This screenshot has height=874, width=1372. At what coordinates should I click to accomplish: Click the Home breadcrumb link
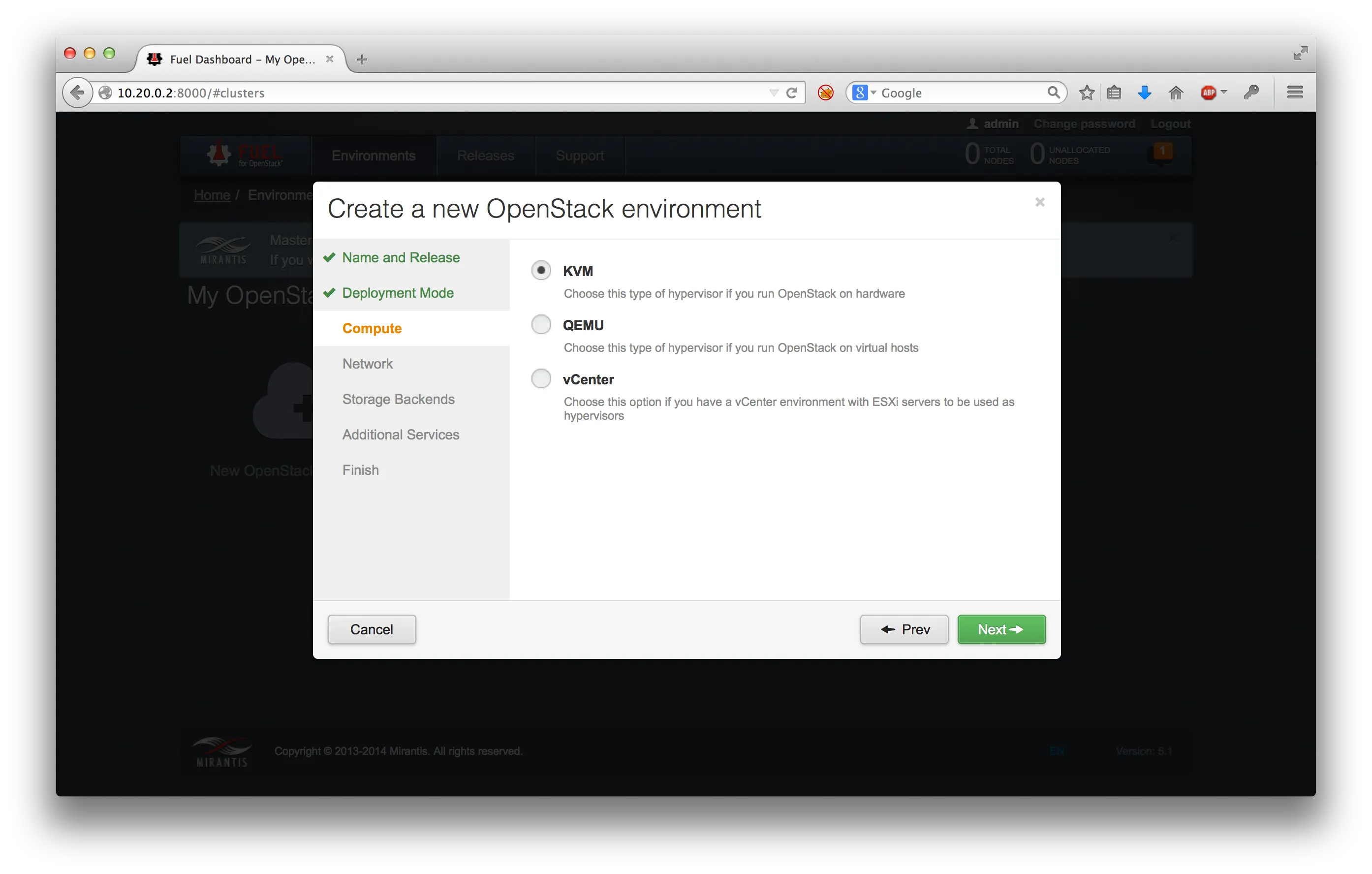pyautogui.click(x=212, y=195)
